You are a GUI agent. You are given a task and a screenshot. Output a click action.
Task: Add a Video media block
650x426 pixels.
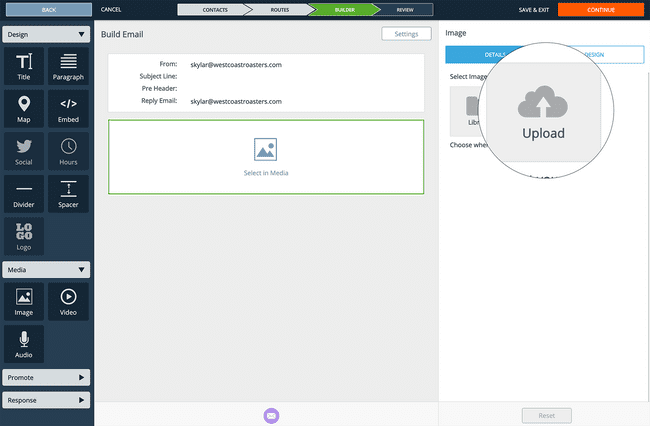pyautogui.click(x=68, y=302)
